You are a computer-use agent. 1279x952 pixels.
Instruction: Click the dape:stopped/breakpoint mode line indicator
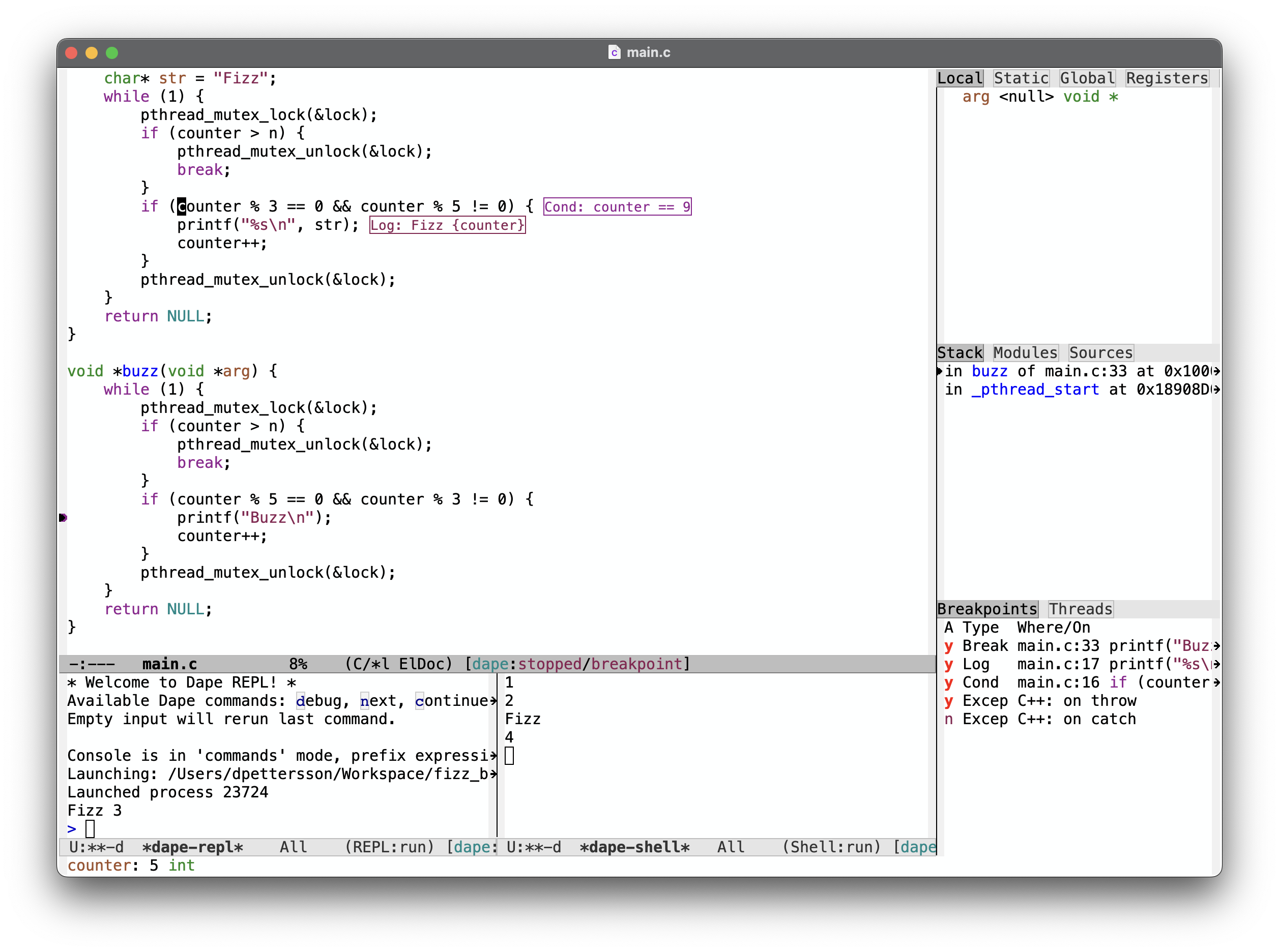coord(576,664)
